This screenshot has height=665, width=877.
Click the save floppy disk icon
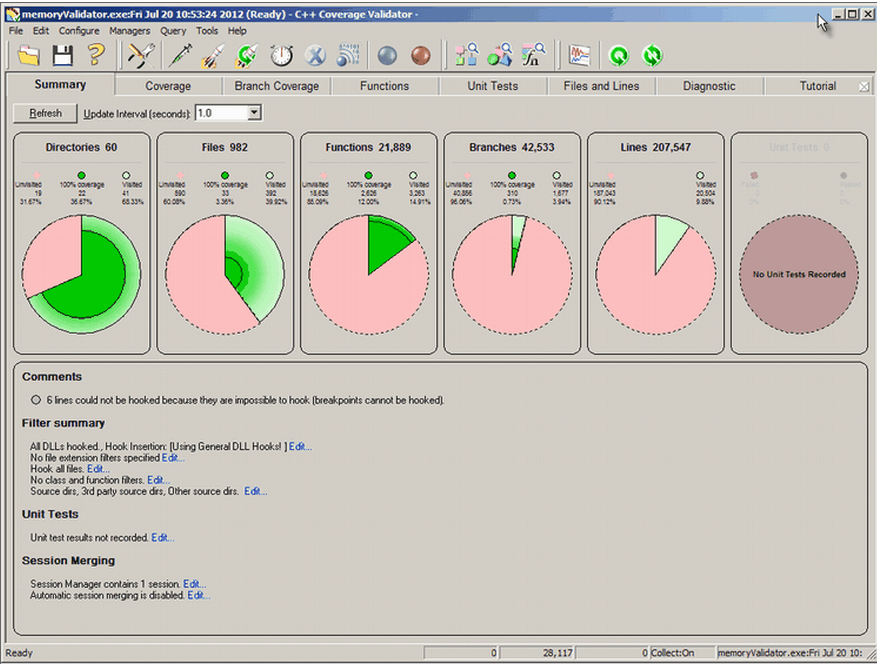pyautogui.click(x=62, y=56)
